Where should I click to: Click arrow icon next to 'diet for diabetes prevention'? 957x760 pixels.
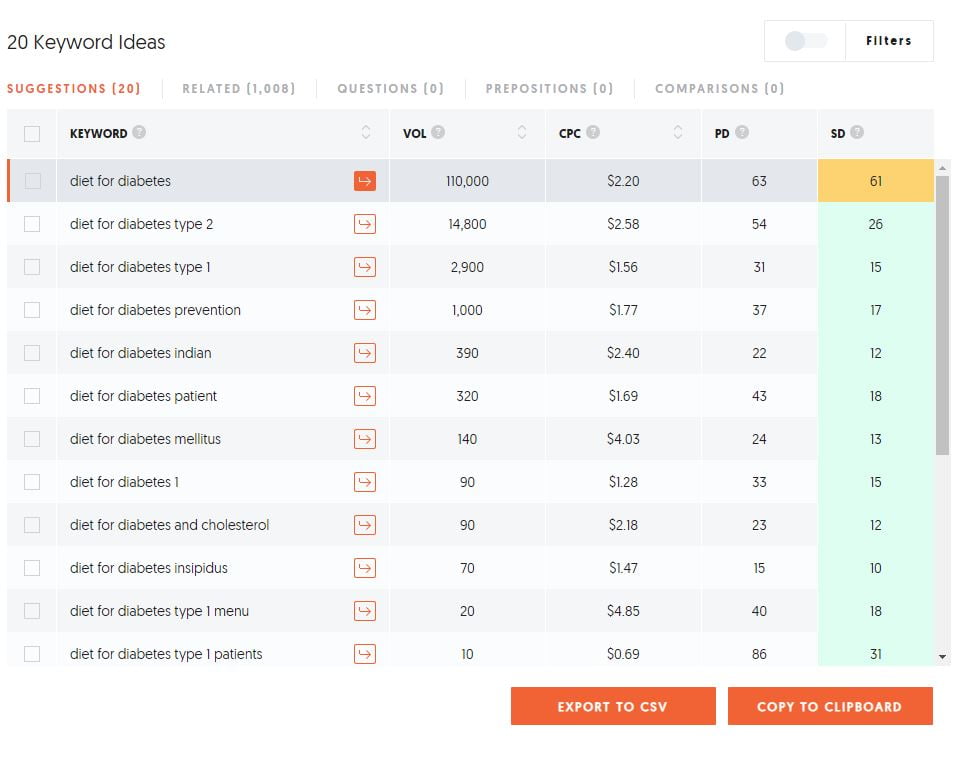coord(365,310)
